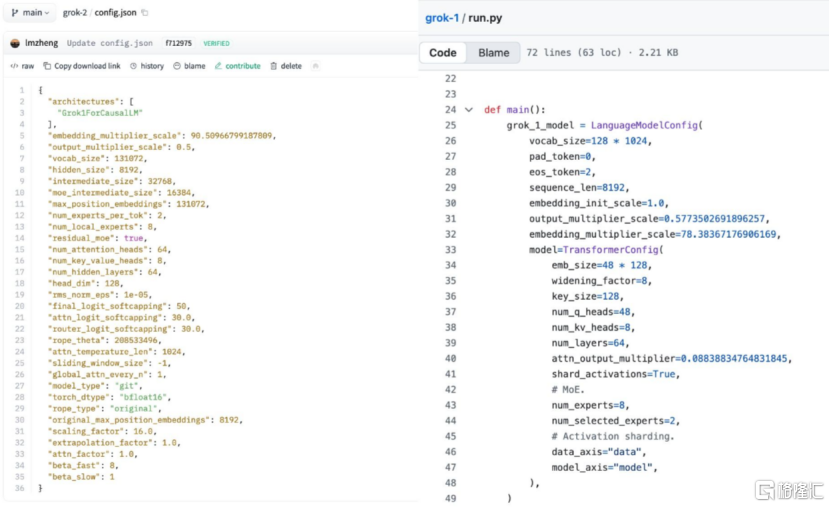
Task: Click the pad_token=0 line
Action: click(x=562, y=157)
